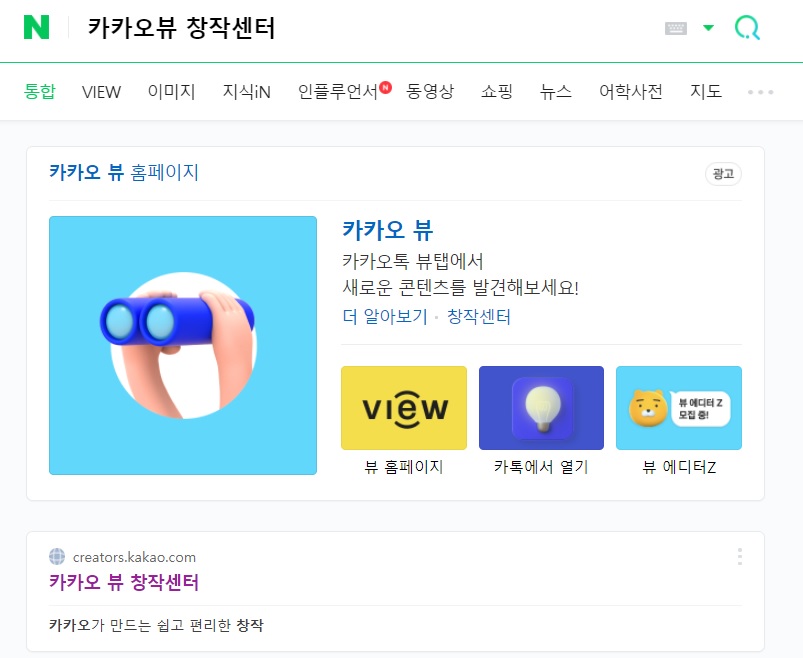Click the binoculars banner image
This screenshot has width=803, height=658.
coord(183,346)
